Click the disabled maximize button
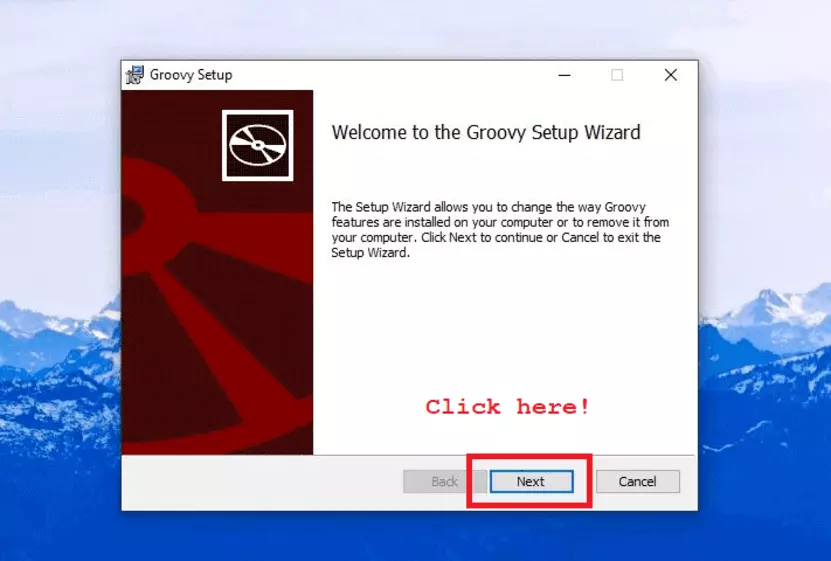Viewport: 831px width, 561px height. (617, 75)
